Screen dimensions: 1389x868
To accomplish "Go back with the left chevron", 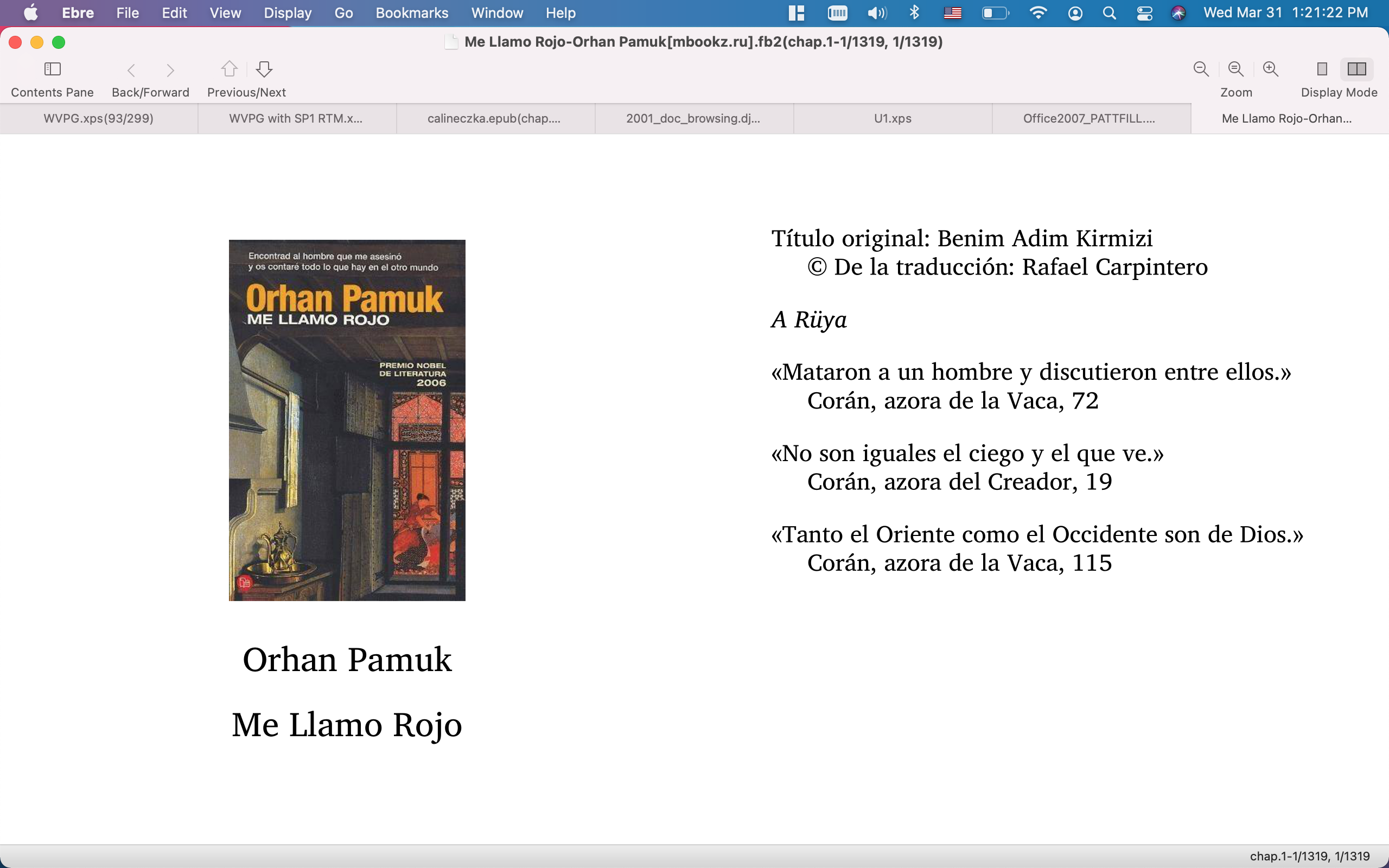I will tap(131, 71).
